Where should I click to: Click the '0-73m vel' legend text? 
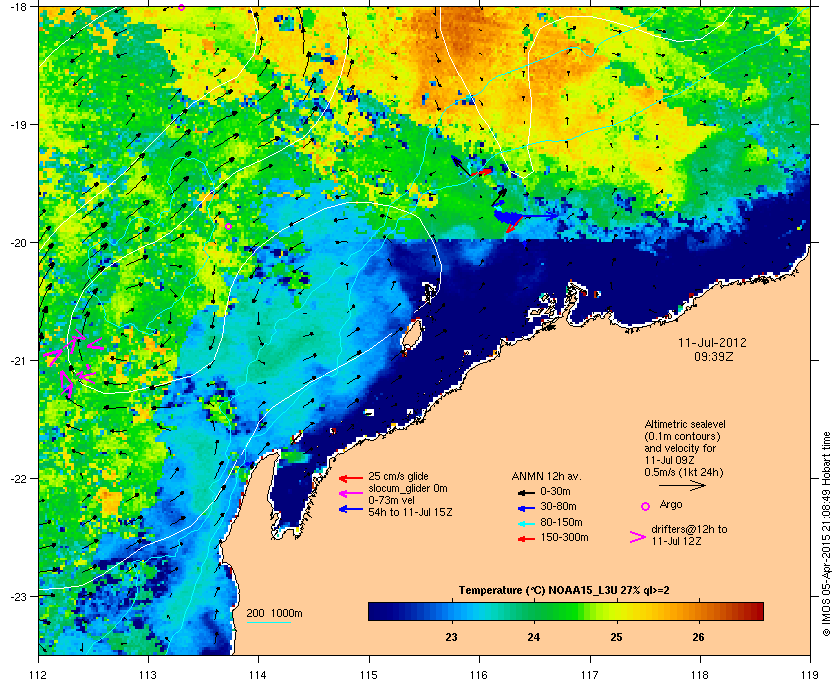tap(391, 500)
